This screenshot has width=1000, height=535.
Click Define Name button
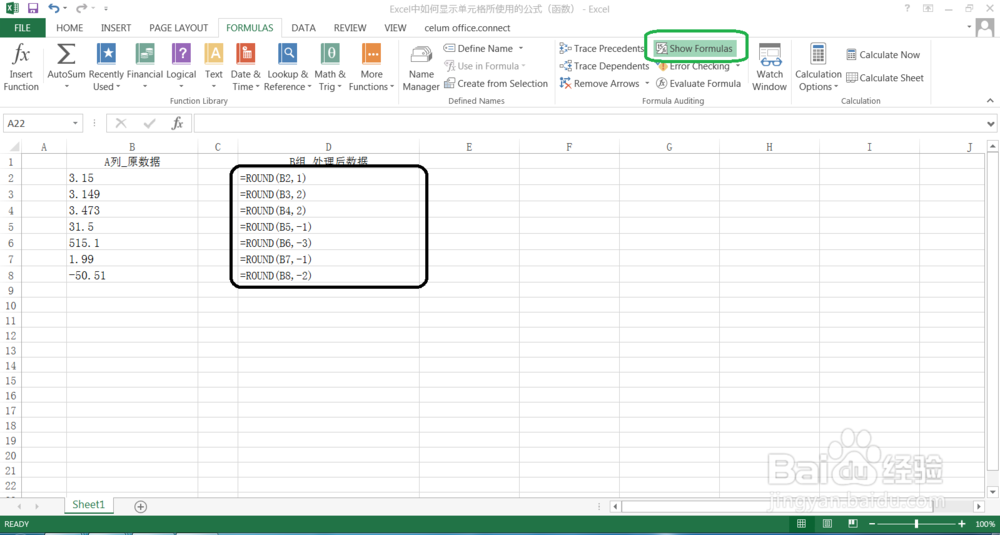478,48
